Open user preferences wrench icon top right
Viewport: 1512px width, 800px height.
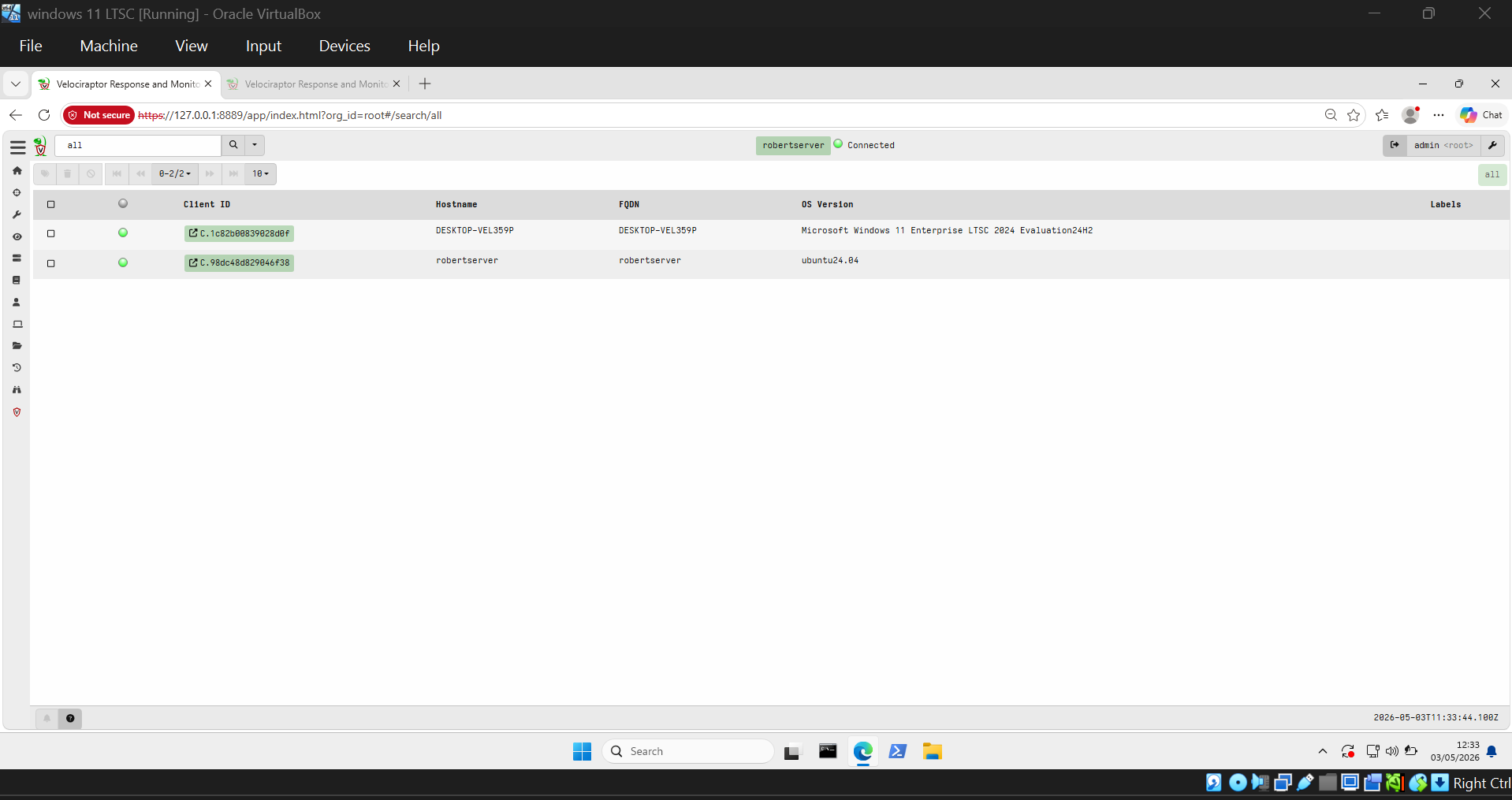pyautogui.click(x=1492, y=145)
